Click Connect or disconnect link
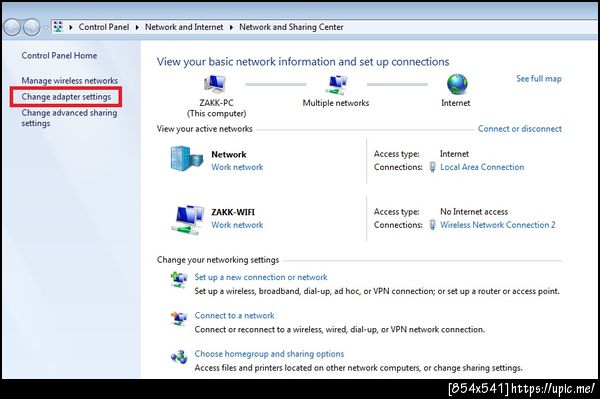This screenshot has height=399, width=600. pyautogui.click(x=520, y=129)
